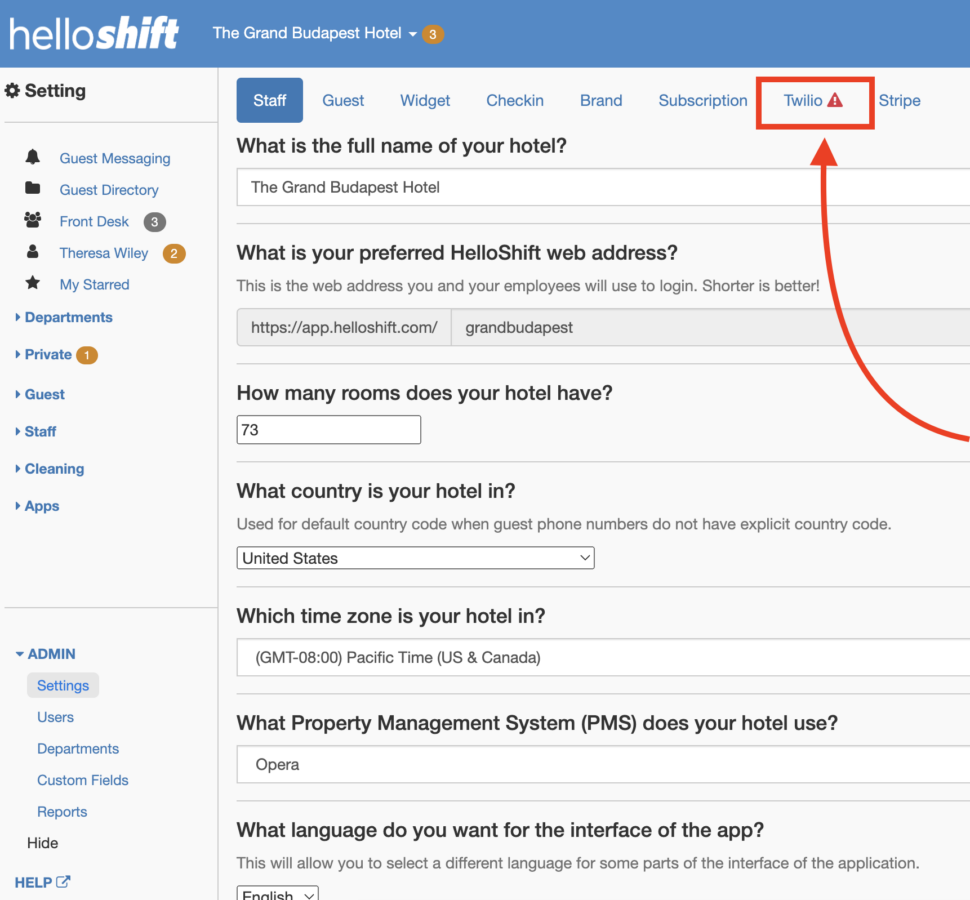The width and height of the screenshot is (970, 900).
Task: Switch to the Widget tab
Action: (425, 100)
